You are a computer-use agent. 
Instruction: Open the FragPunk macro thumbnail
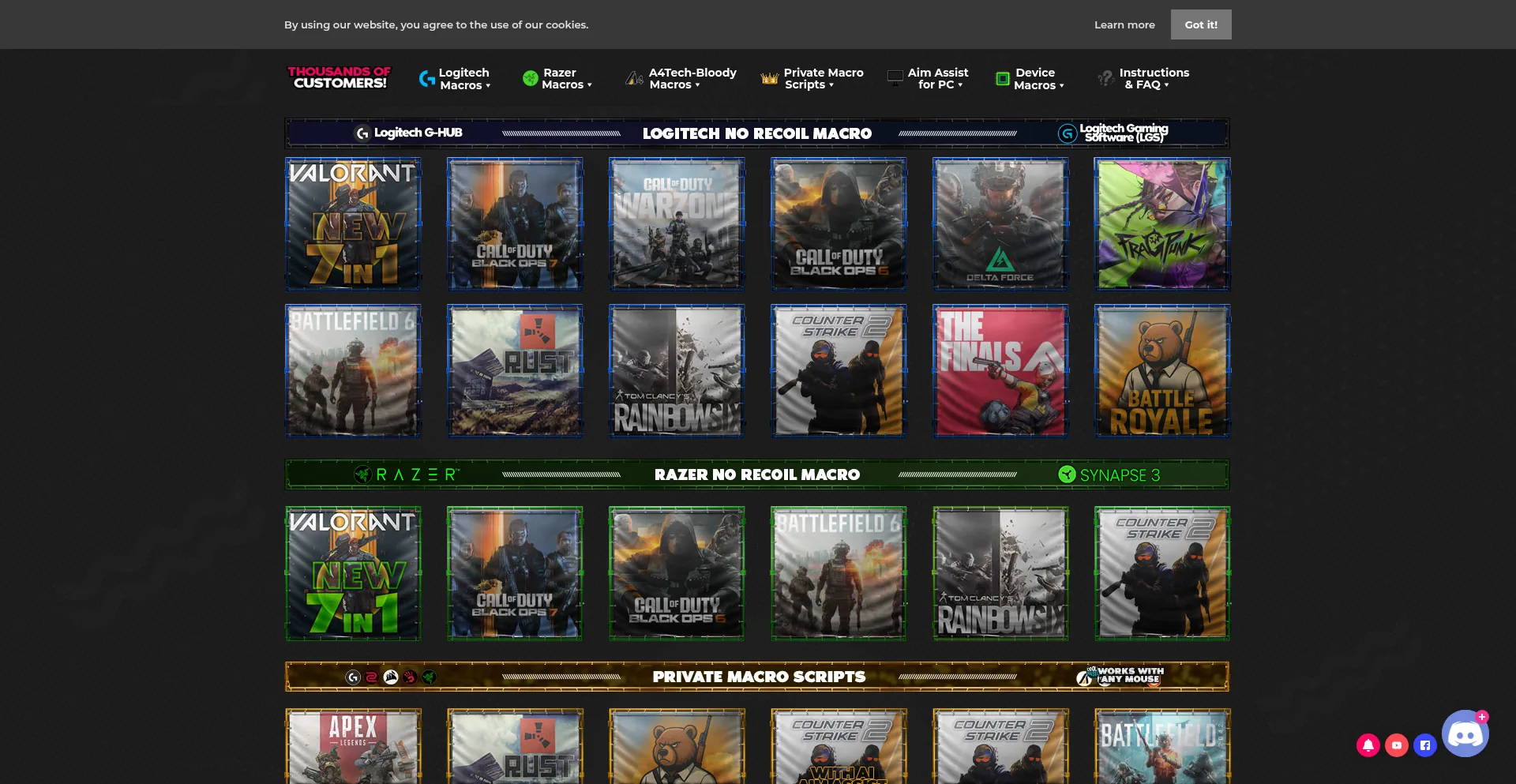click(x=1162, y=224)
